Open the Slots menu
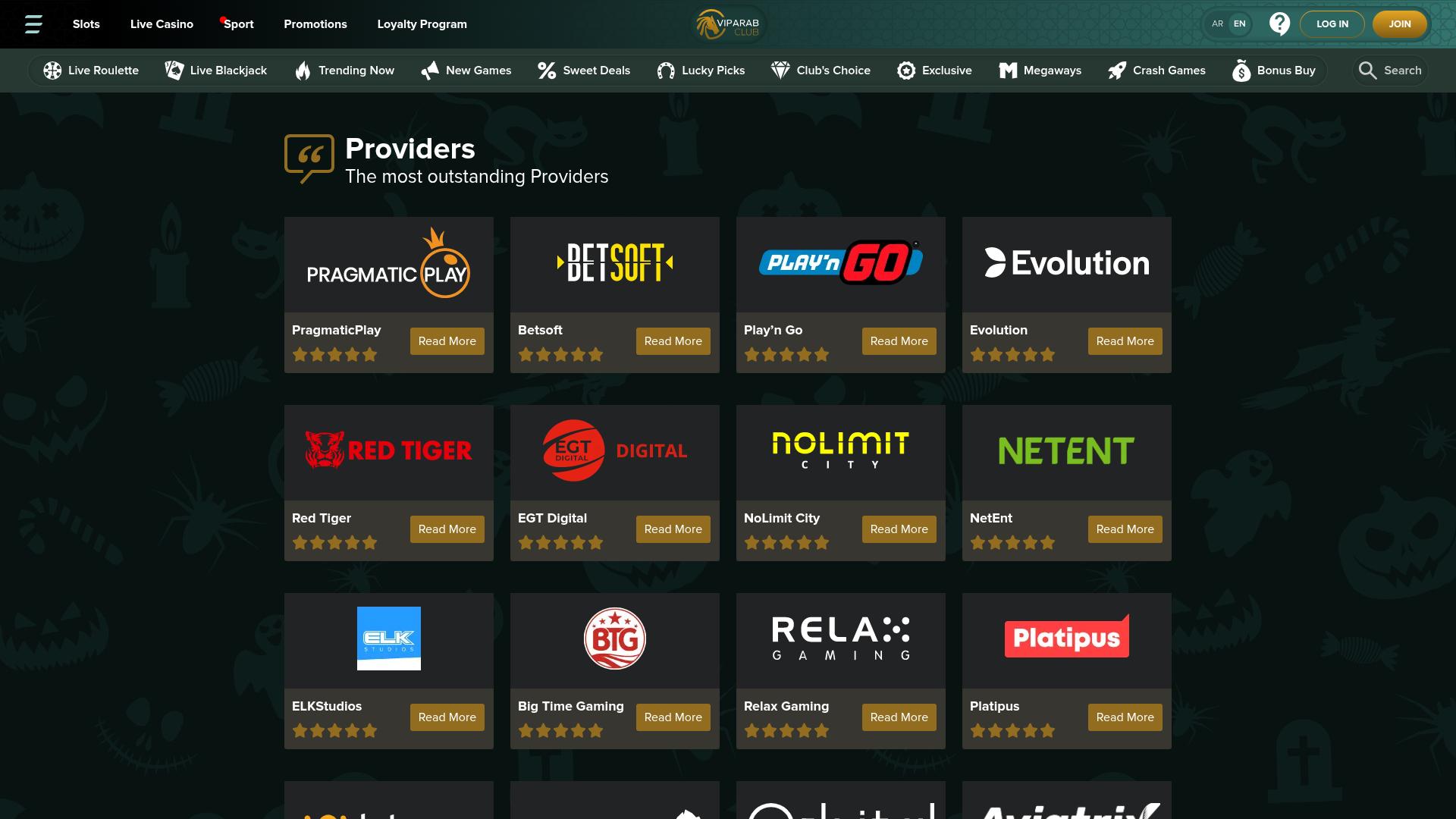1456x819 pixels. pyautogui.click(x=86, y=24)
